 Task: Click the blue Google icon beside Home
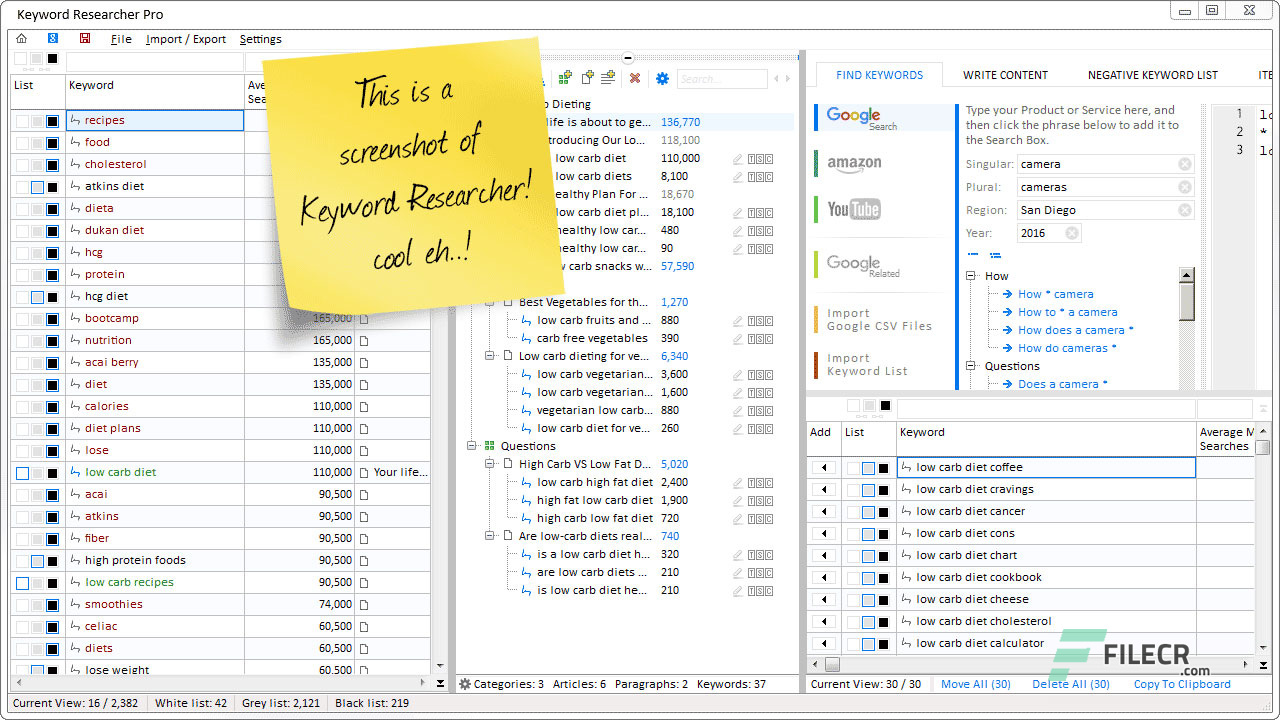tap(53, 39)
